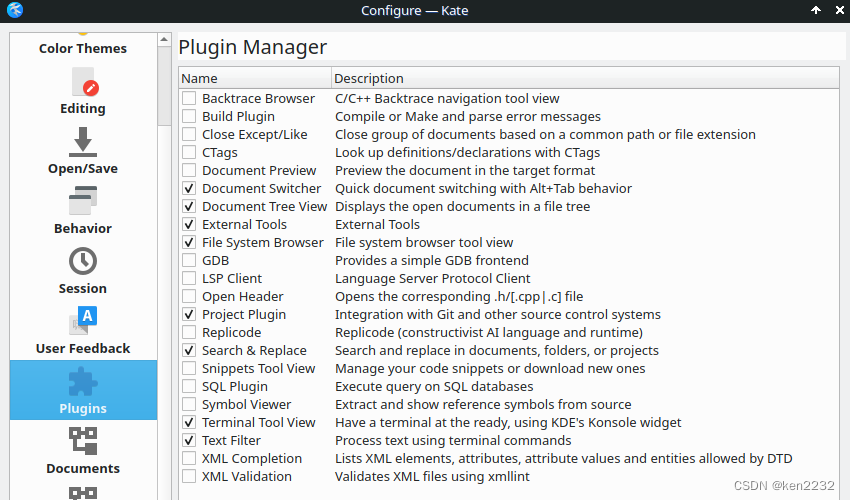The height and width of the screenshot is (500, 850).
Task: Enable the Symbol Viewer checkbox
Action: coord(189,404)
